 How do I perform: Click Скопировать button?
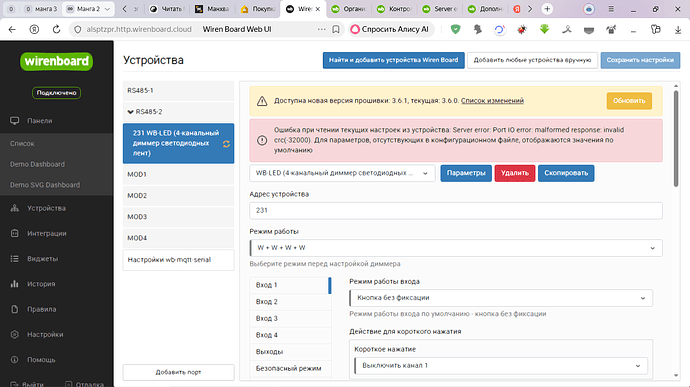coord(566,173)
